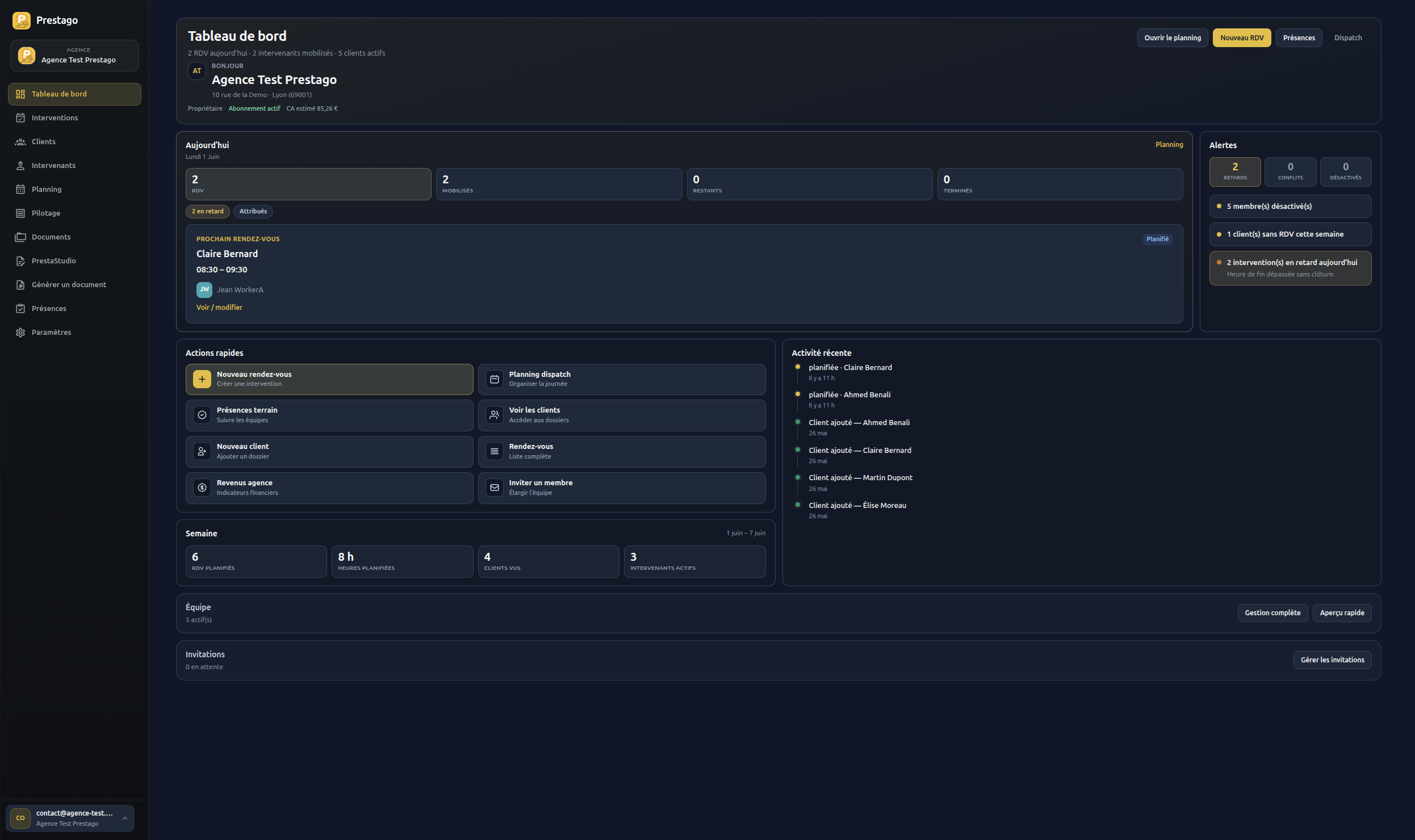Click the CO user avatar at bottom
The height and width of the screenshot is (840, 1415).
[20, 818]
